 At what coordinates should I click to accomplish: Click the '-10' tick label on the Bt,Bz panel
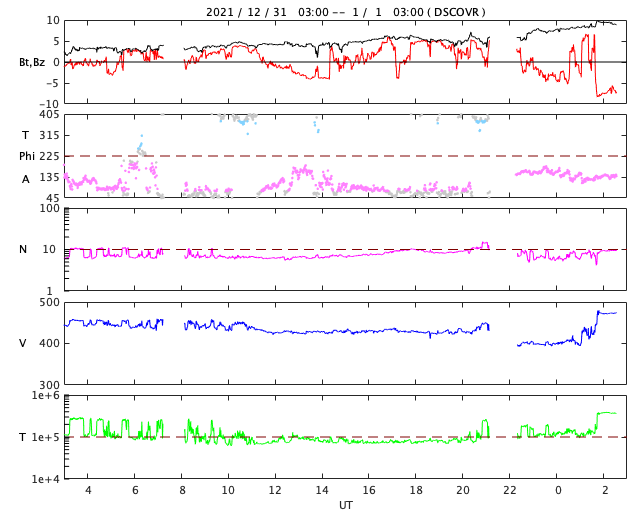(49, 104)
